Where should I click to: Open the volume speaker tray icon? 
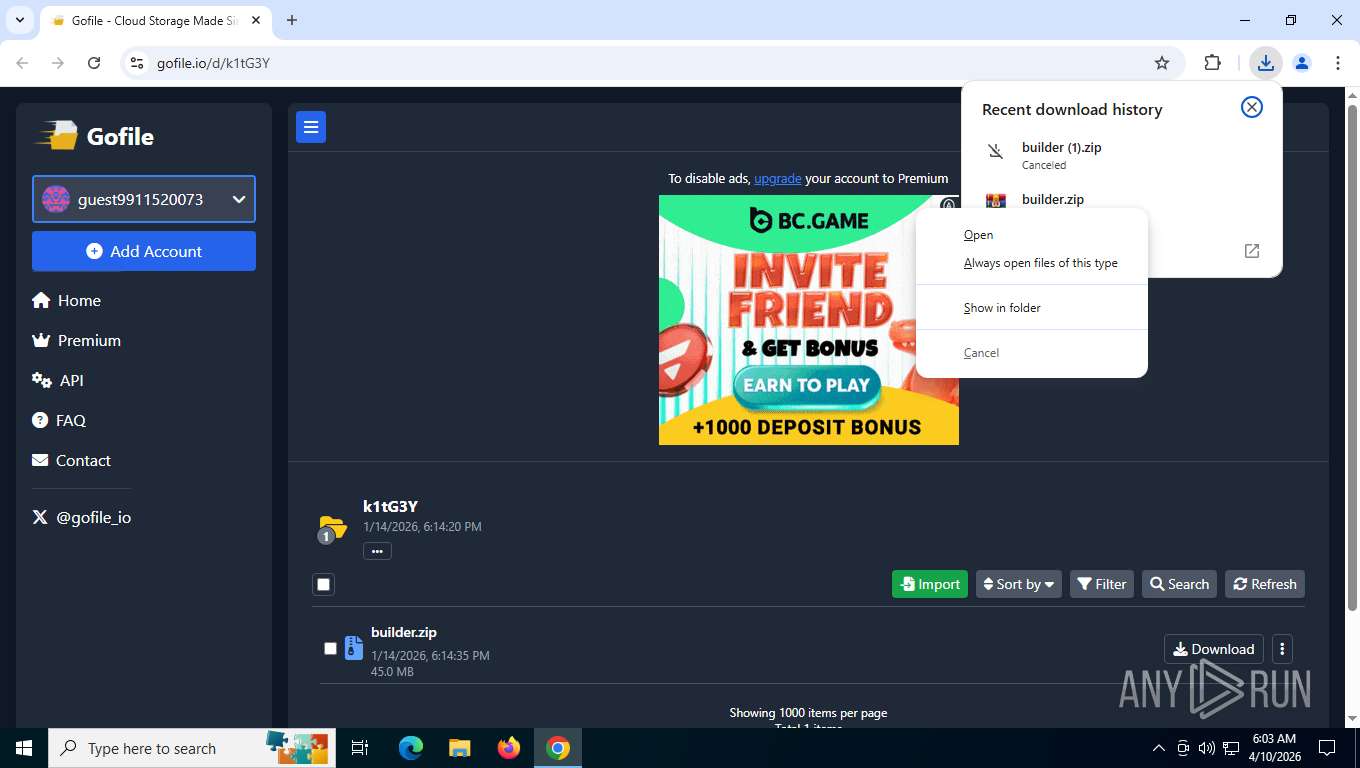click(x=1207, y=748)
